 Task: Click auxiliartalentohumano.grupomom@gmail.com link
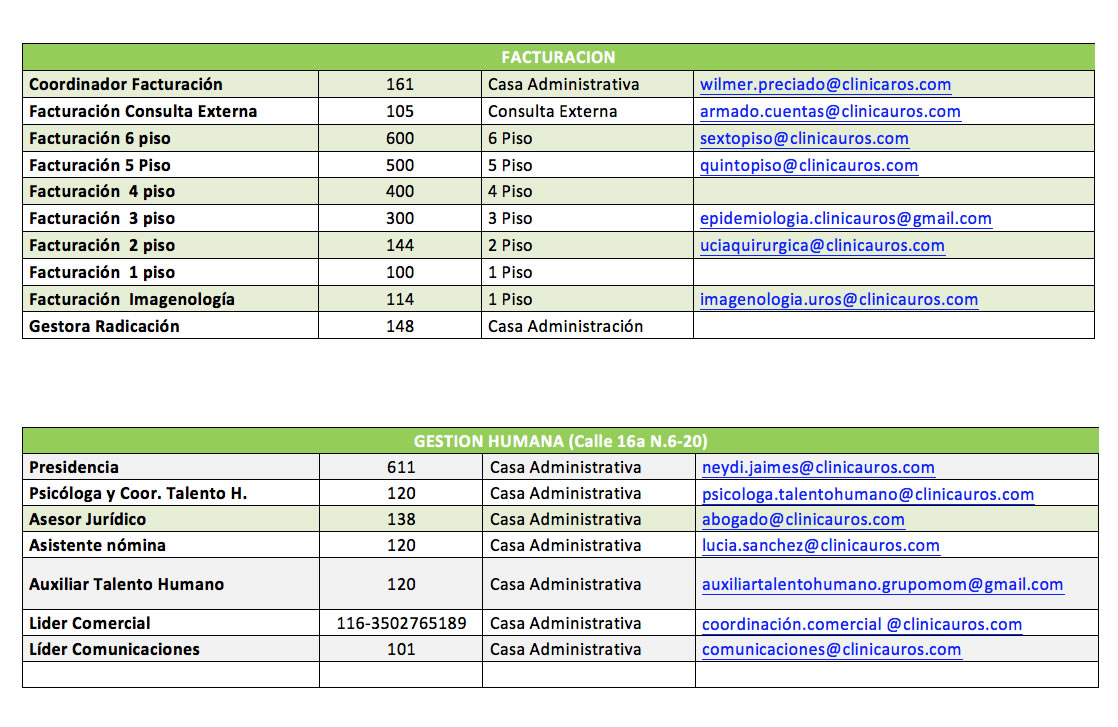click(x=883, y=585)
